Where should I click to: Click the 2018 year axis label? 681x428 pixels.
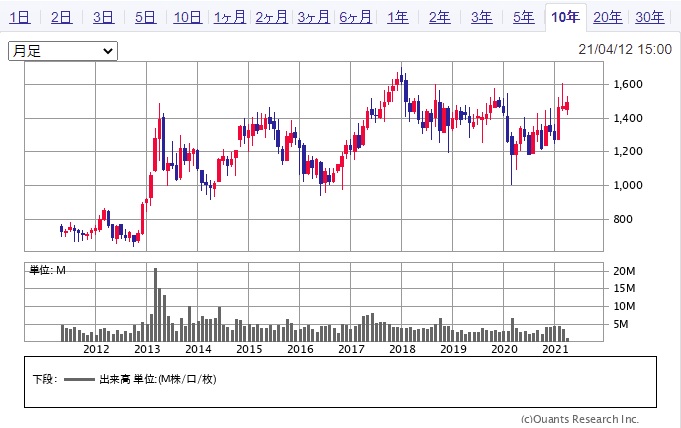[402, 349]
